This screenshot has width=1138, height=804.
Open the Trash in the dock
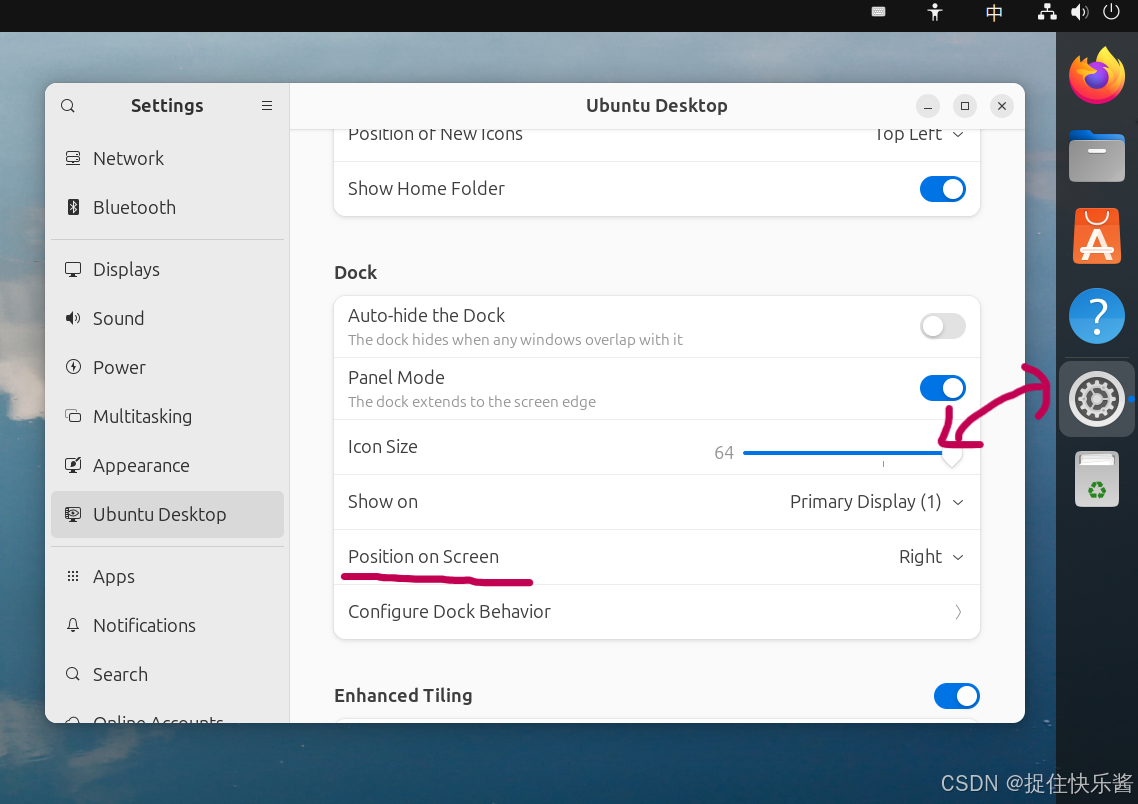(1097, 479)
